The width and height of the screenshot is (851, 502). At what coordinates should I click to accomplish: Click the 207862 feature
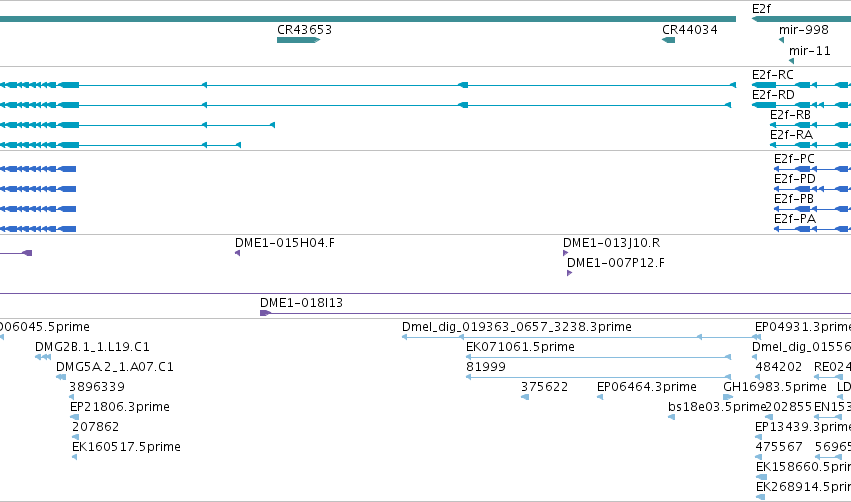pos(75,437)
